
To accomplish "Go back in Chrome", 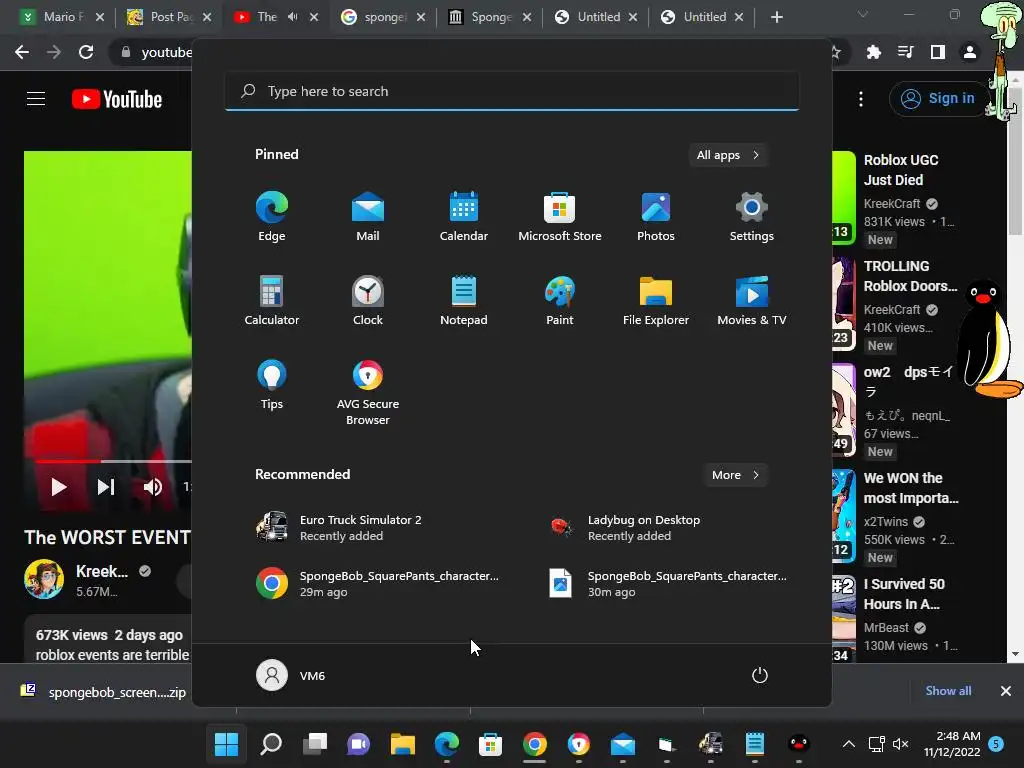I will pyautogui.click(x=22, y=52).
